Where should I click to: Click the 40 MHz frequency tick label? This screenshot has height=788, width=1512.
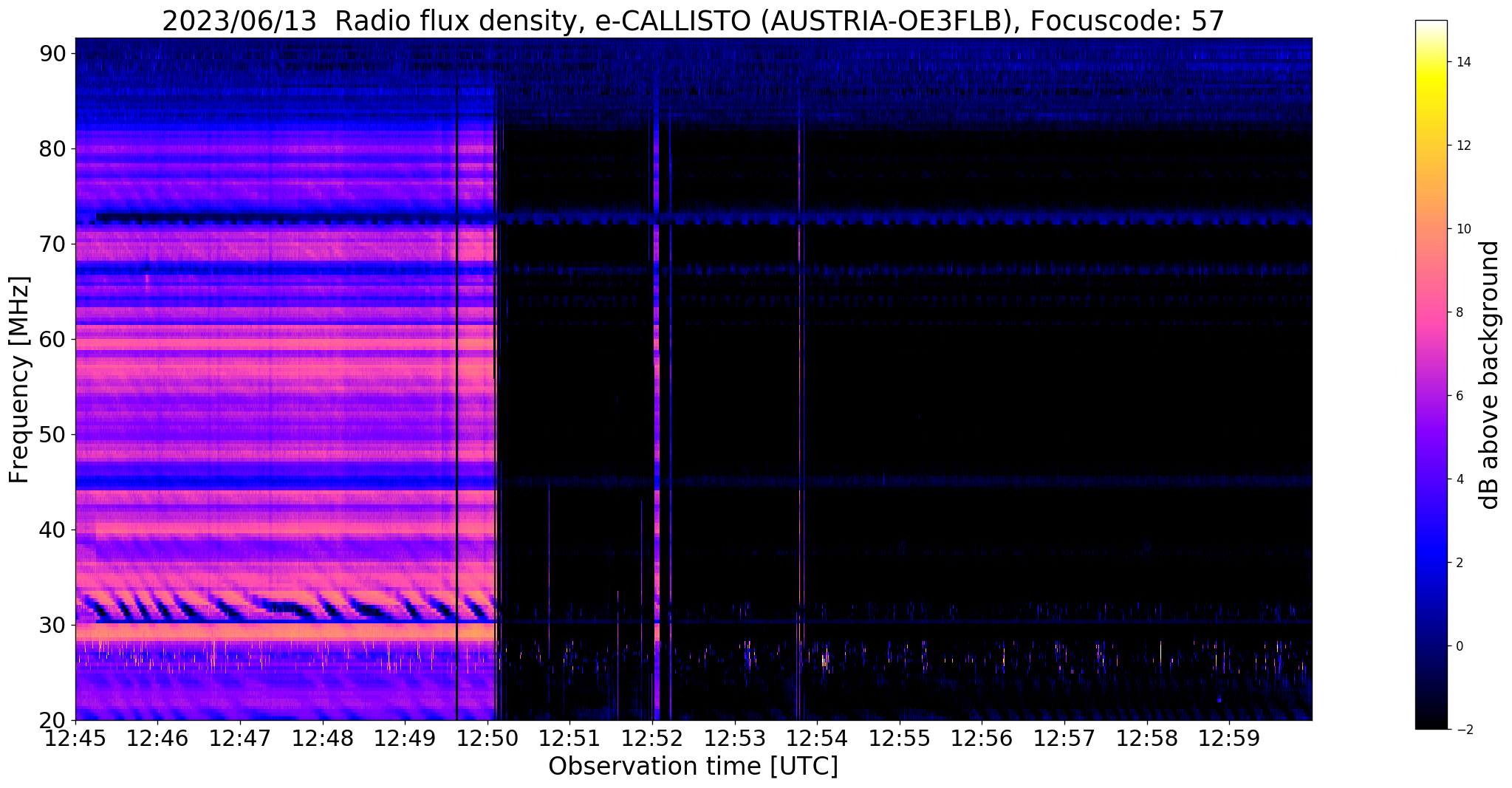[x=54, y=530]
